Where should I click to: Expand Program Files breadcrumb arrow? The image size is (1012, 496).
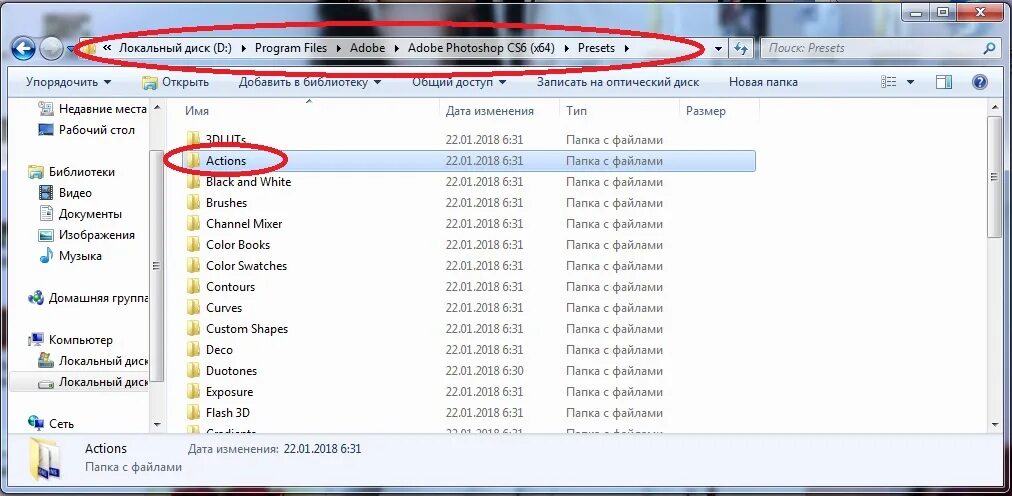tap(337, 48)
